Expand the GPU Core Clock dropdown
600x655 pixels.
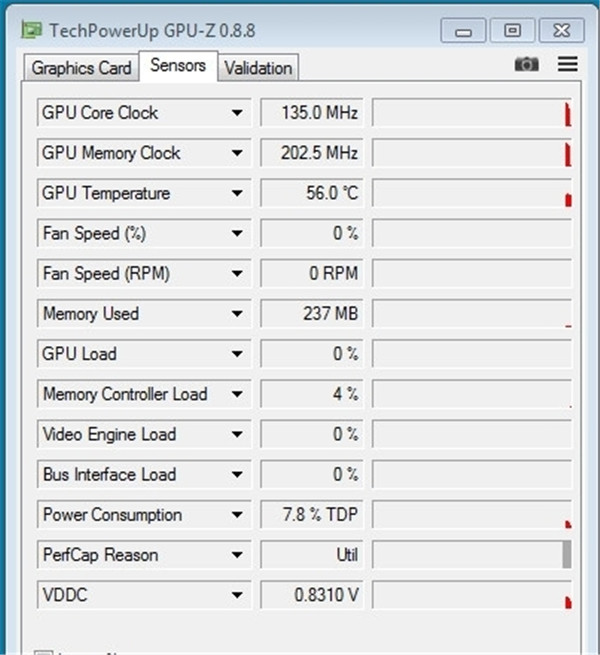[x=237, y=113]
